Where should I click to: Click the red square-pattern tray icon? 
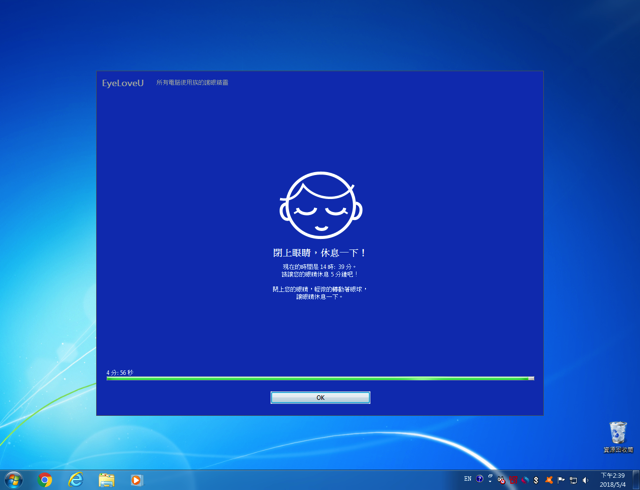click(x=513, y=480)
